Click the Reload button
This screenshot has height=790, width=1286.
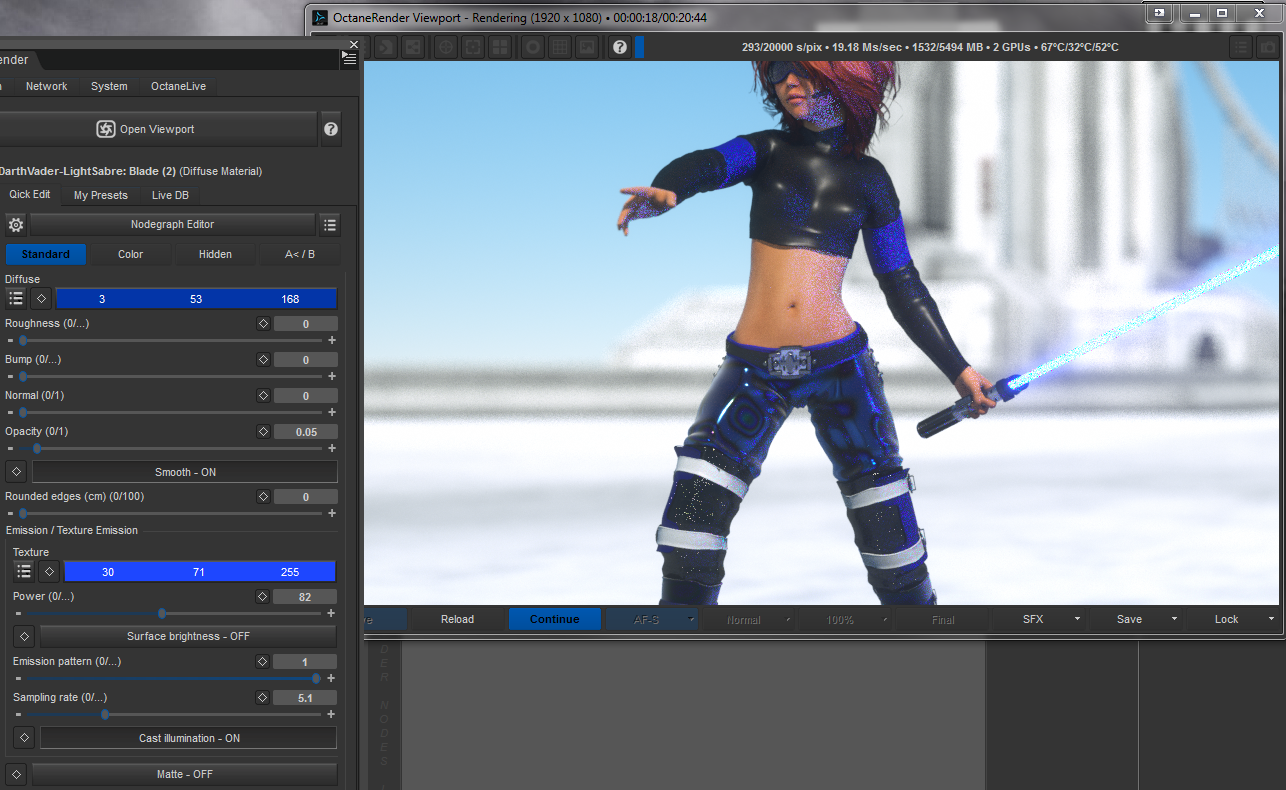tap(458, 620)
